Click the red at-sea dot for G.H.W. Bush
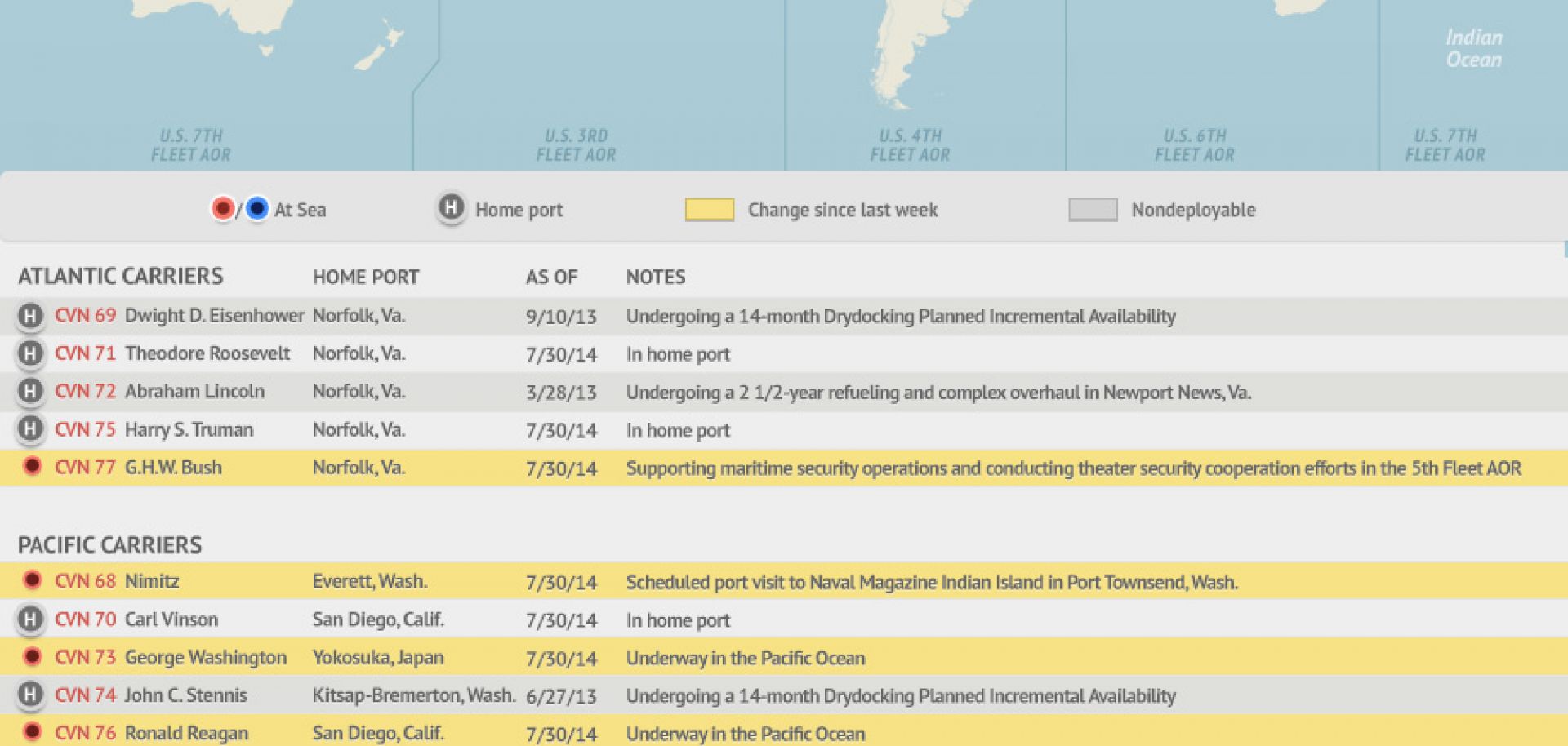The height and width of the screenshot is (746, 1568). point(32,467)
